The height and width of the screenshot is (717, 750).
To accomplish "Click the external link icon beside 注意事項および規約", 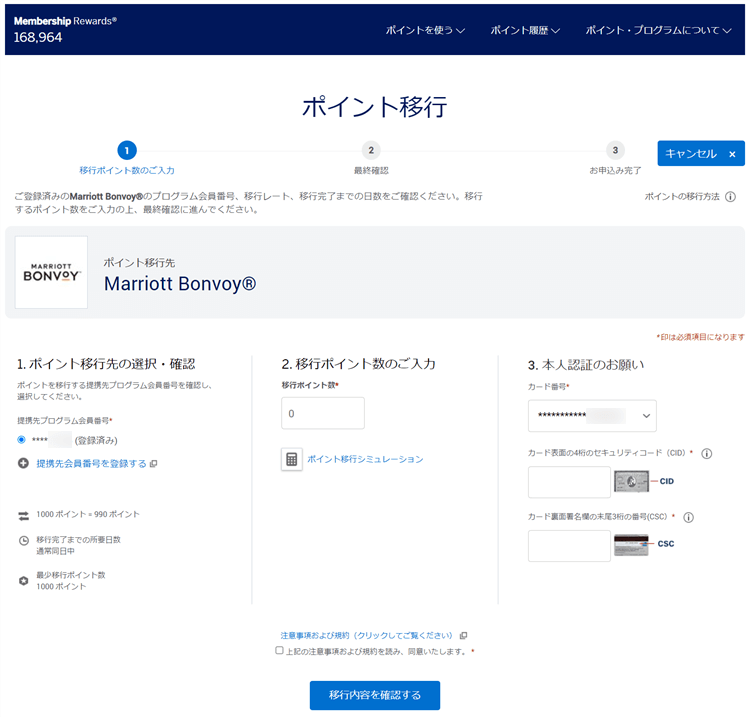I will click(x=463, y=636).
